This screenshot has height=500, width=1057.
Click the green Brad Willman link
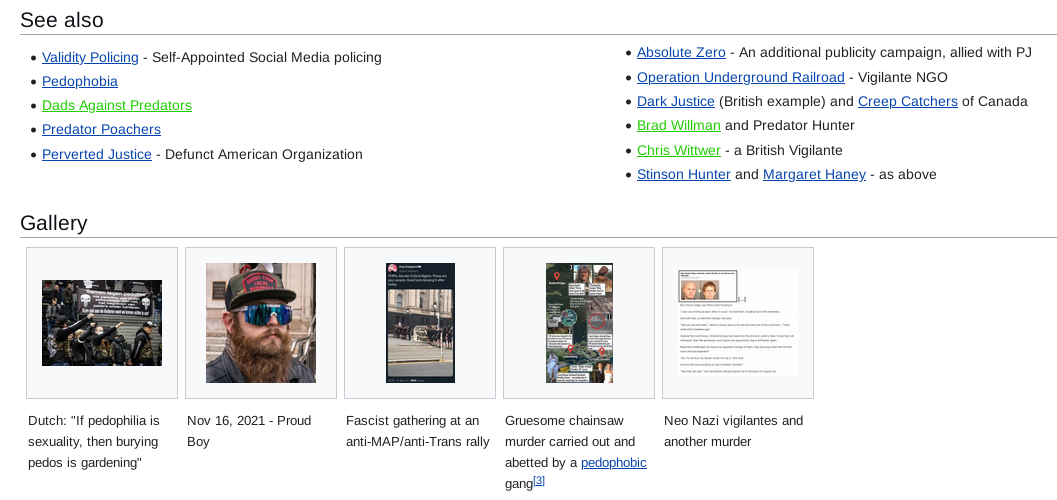[x=678, y=125]
